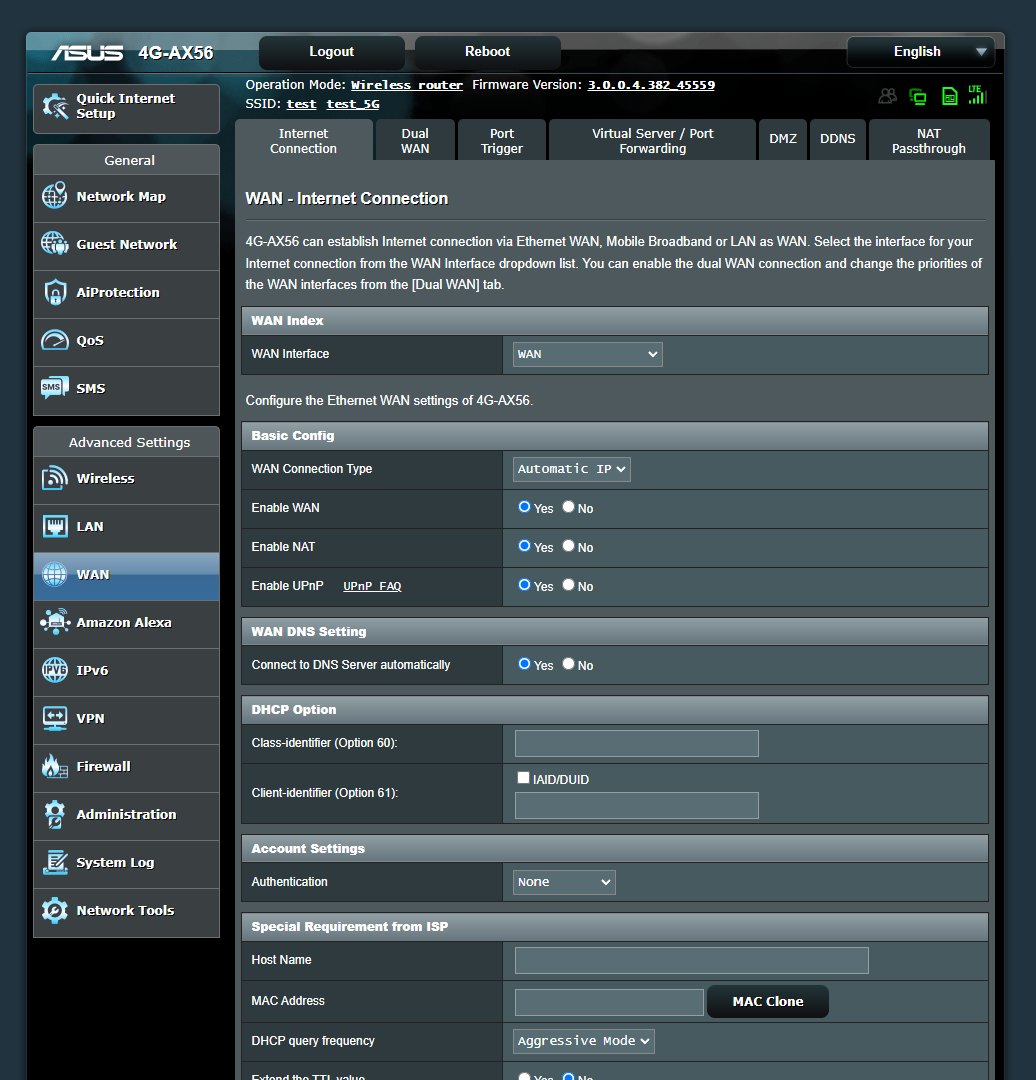Click the Wireless router operation mode link
This screenshot has height=1080, width=1036.
407,85
